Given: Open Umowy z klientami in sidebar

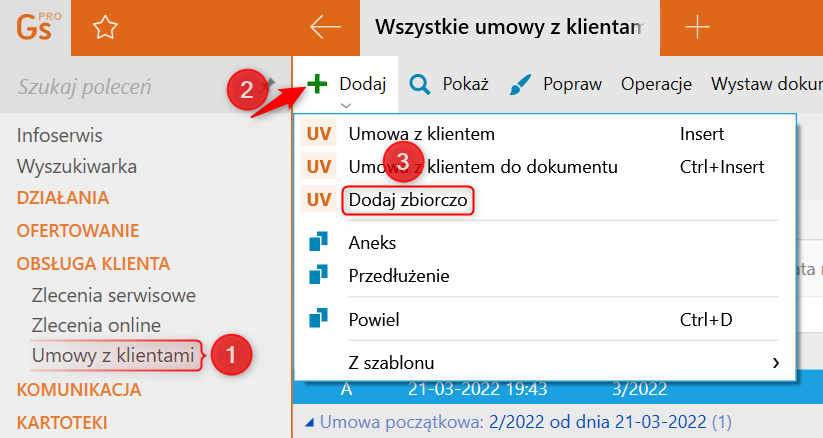Looking at the screenshot, I should coord(113,354).
